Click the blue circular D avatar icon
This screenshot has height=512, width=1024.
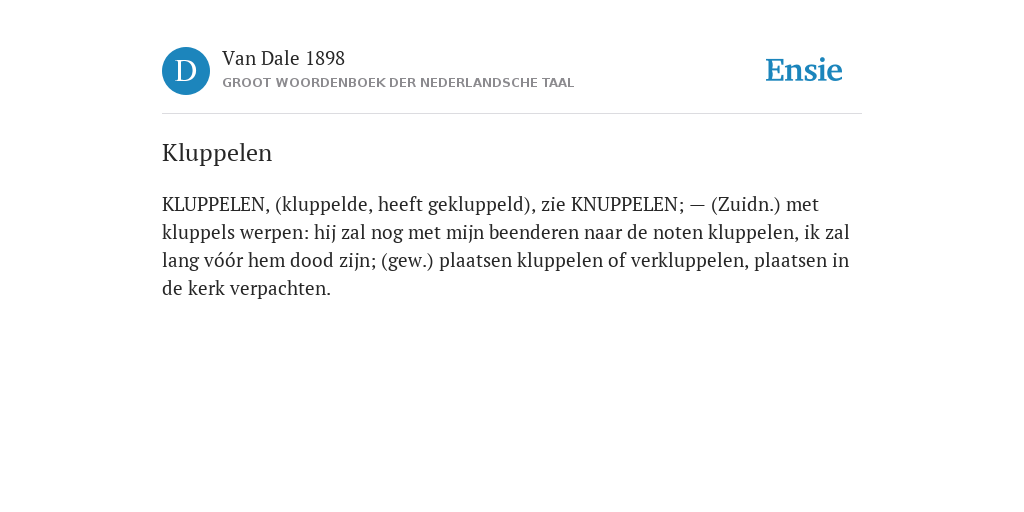tap(186, 71)
